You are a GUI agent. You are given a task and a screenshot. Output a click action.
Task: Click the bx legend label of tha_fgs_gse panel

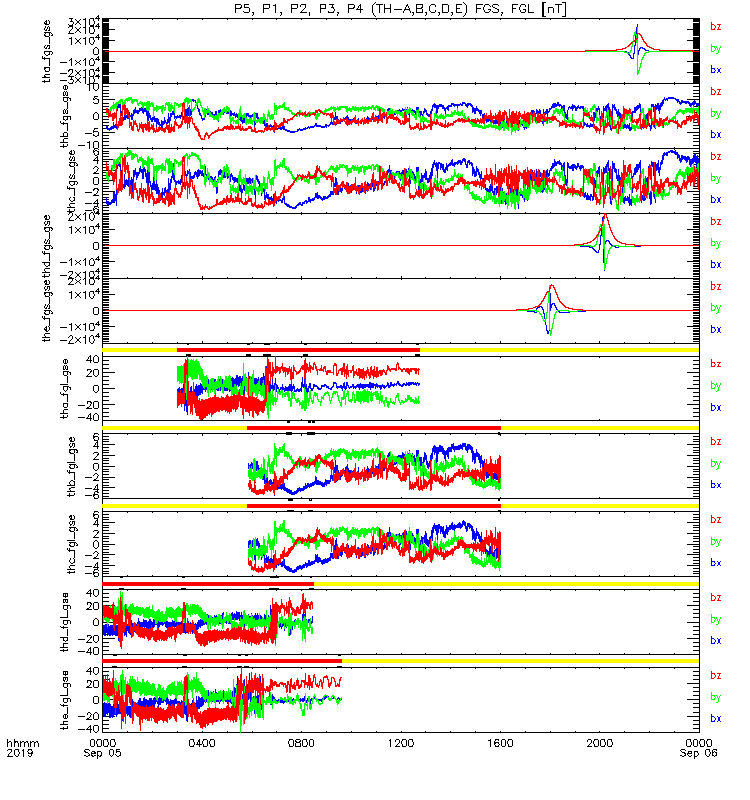(716, 70)
